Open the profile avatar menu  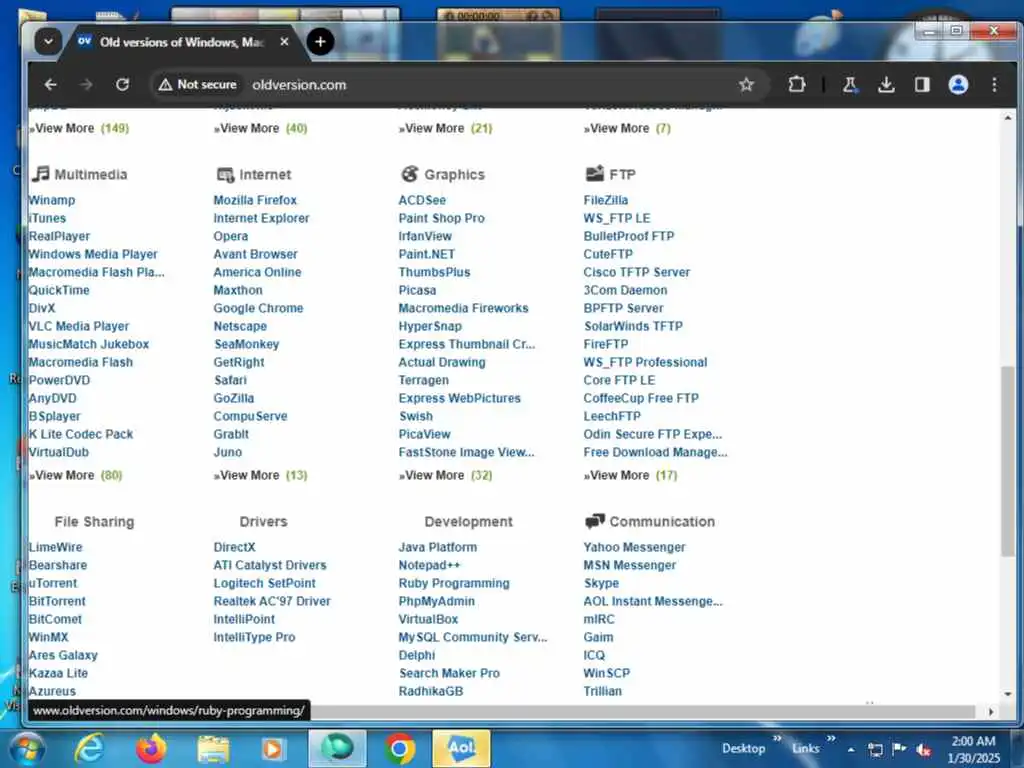click(x=958, y=84)
